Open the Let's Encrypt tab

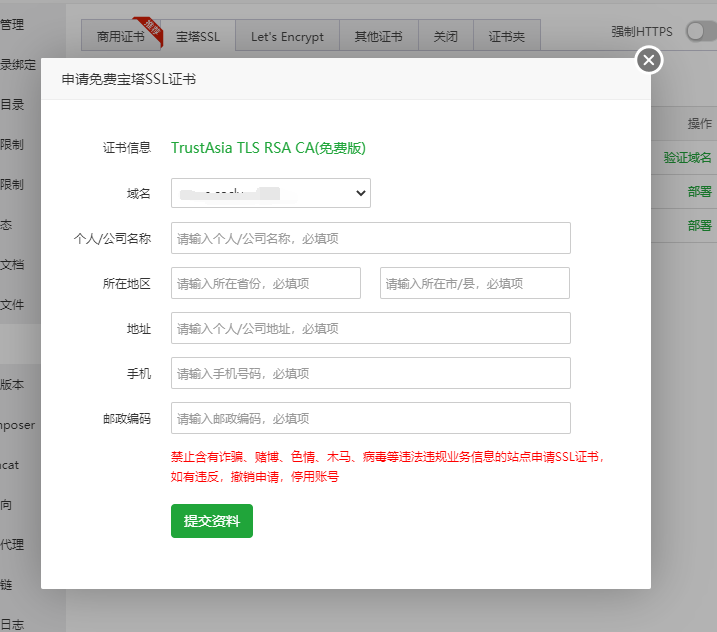pyautogui.click(x=287, y=36)
